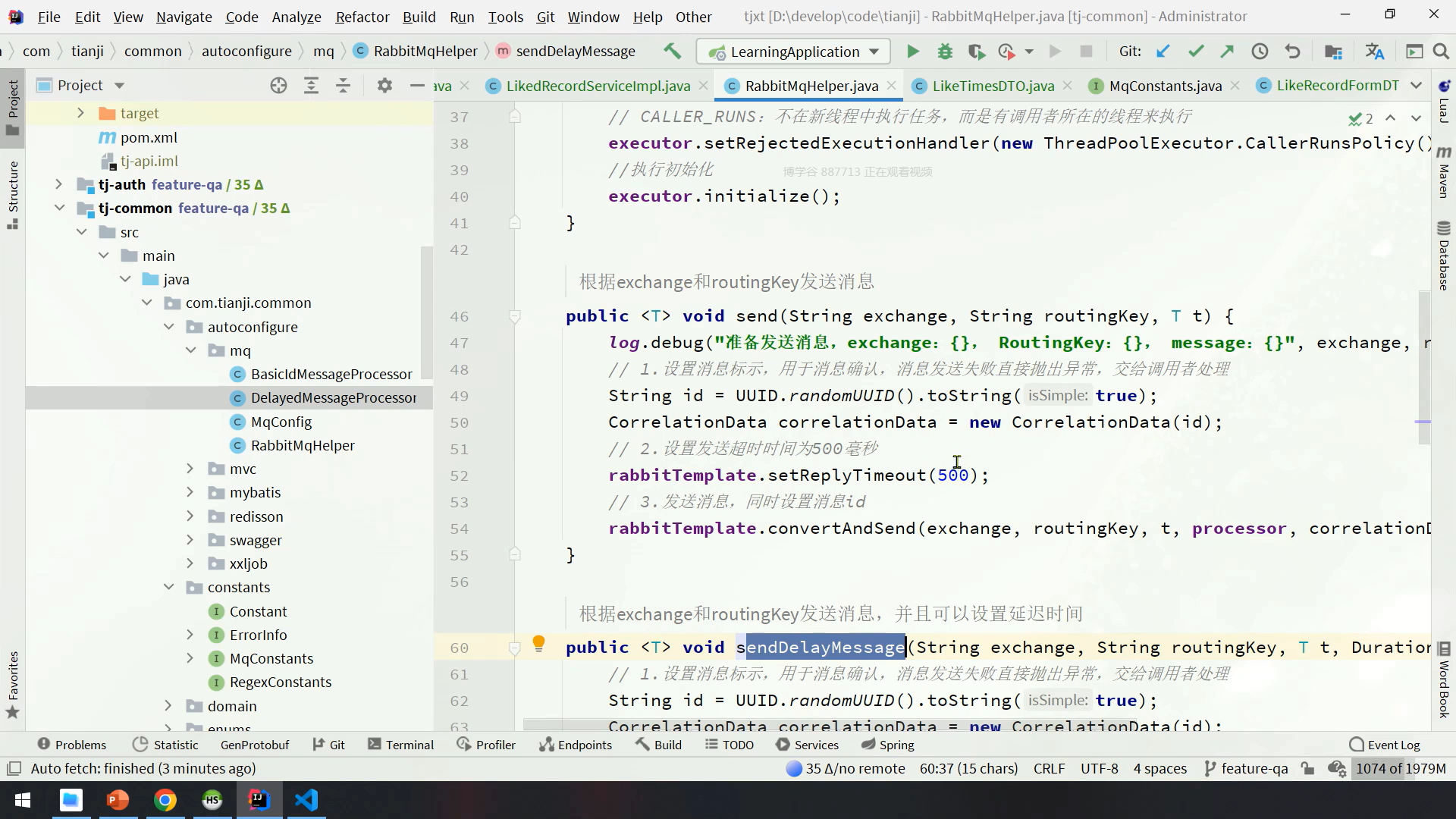Click the Build project hammer icon
This screenshot has height=819, width=1456.
pos(672,52)
